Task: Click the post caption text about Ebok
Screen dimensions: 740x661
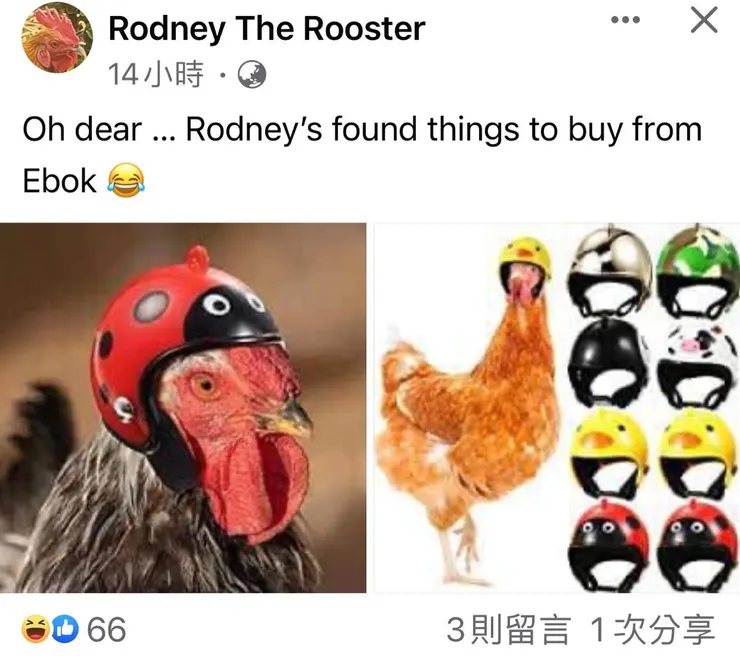Action: tap(362, 155)
